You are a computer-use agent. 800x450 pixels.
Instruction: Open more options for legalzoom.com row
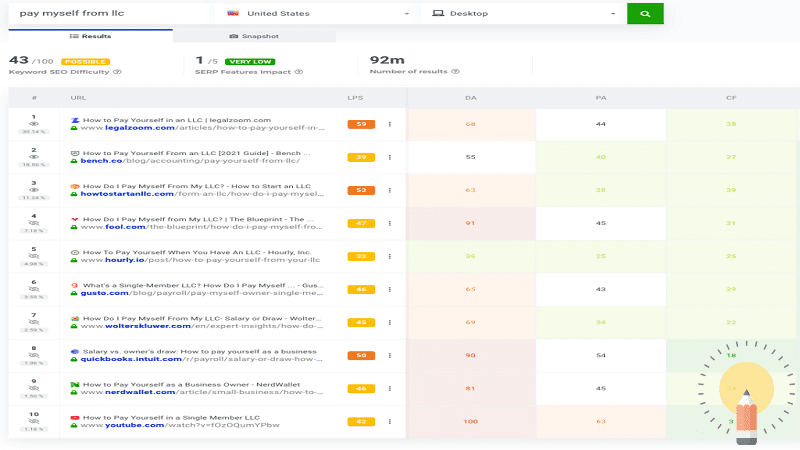point(390,124)
